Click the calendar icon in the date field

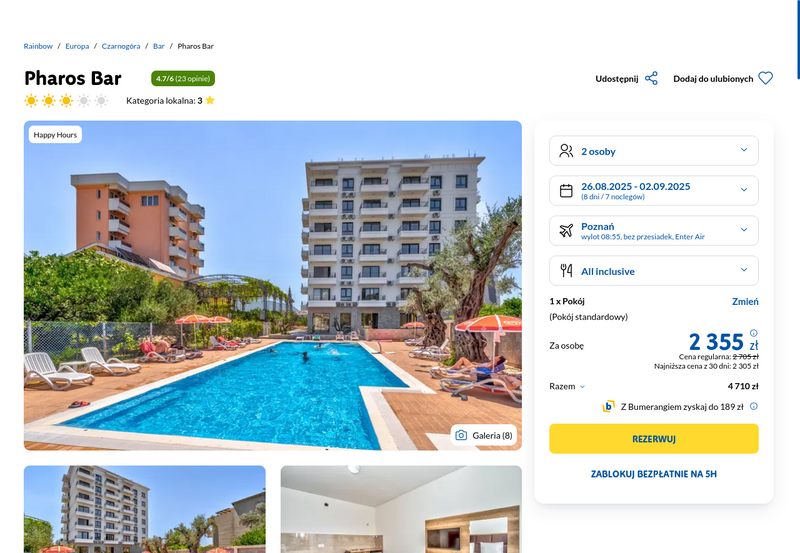(566, 191)
